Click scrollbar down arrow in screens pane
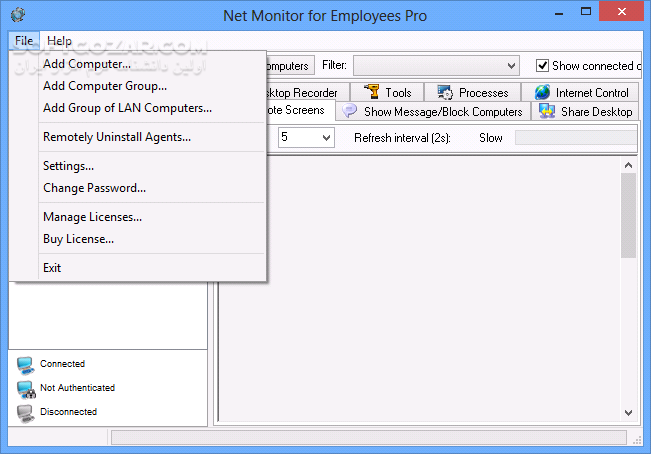This screenshot has height=454, width=651. pyautogui.click(x=628, y=413)
